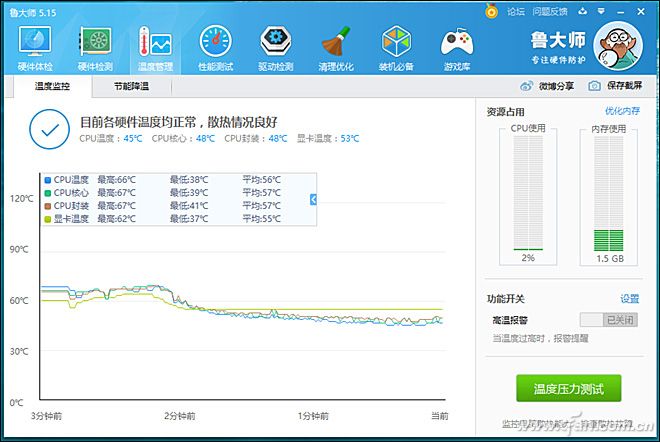Open 论坛 forum link
Viewport: 660px width, 442px height.
(x=516, y=12)
